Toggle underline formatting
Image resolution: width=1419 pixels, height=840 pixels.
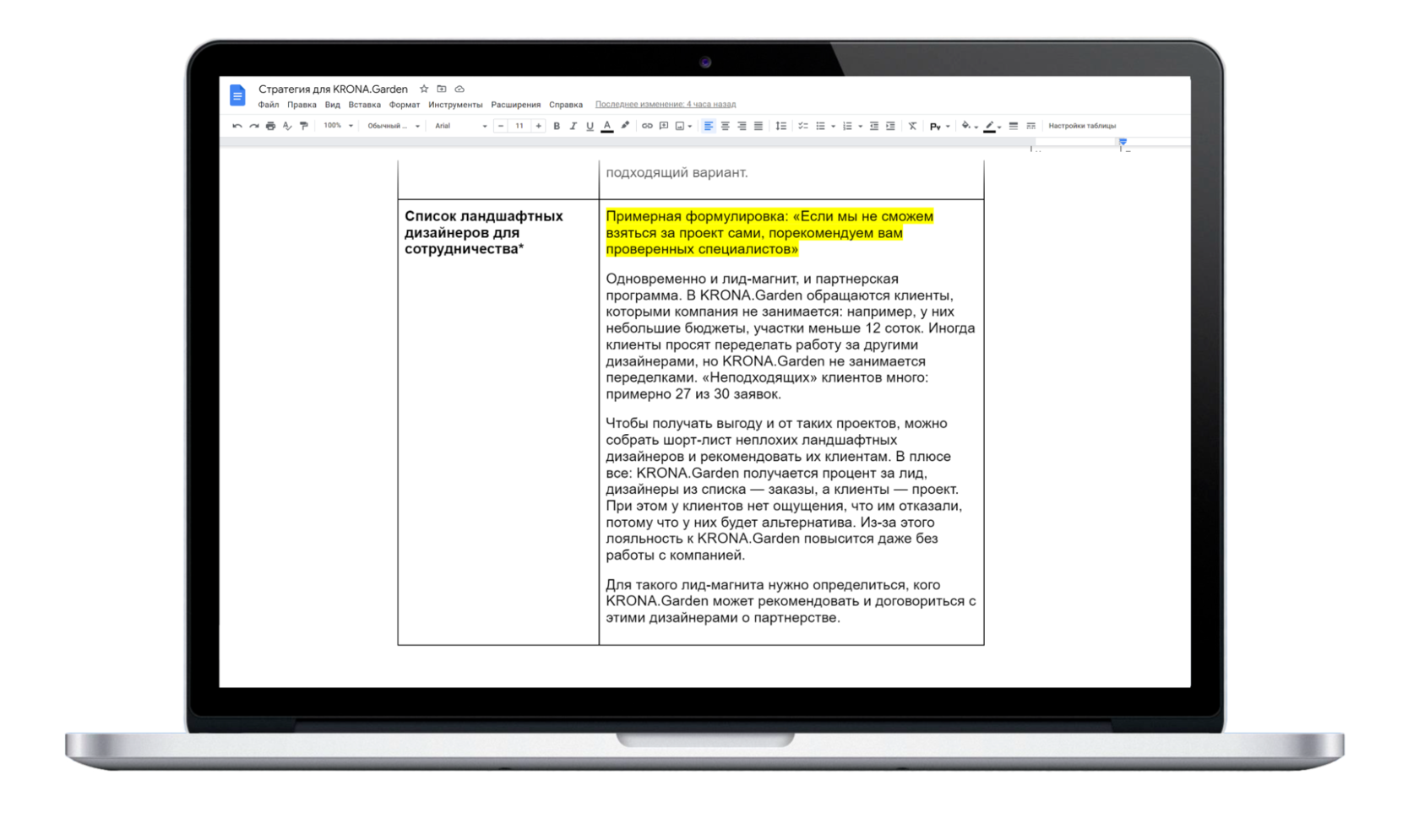coord(590,126)
